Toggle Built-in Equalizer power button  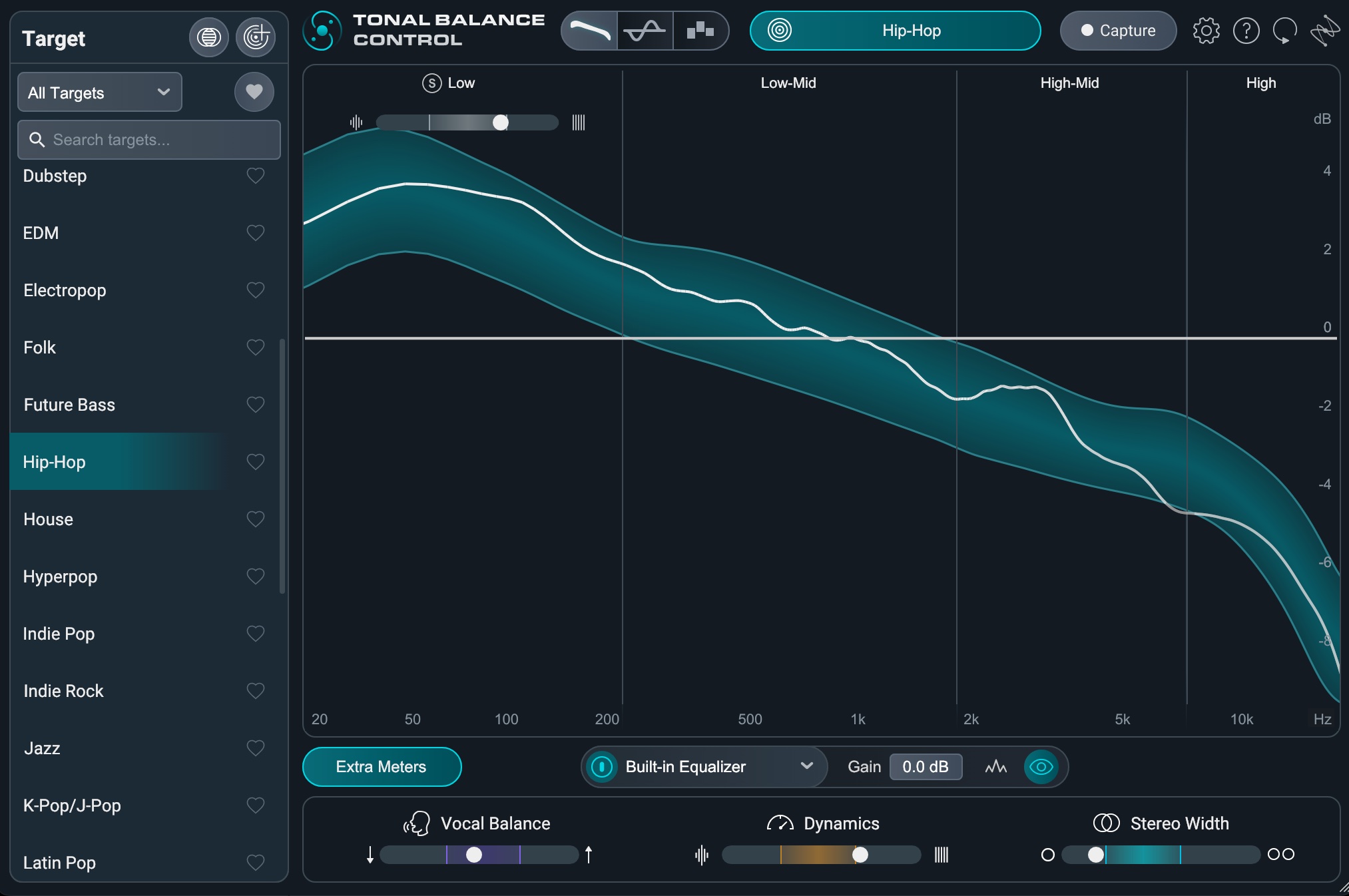coord(602,767)
